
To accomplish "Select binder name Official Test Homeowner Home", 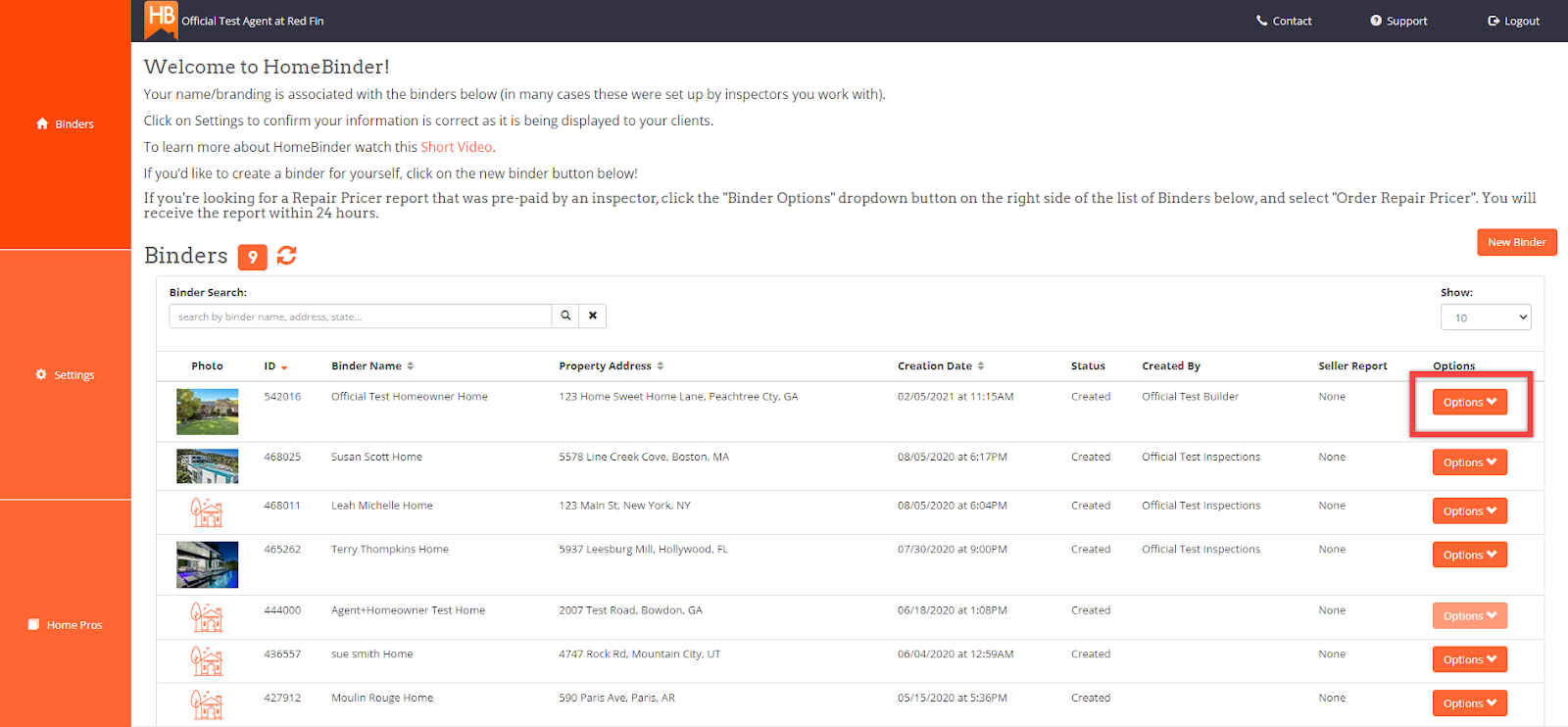I will pos(410,397).
